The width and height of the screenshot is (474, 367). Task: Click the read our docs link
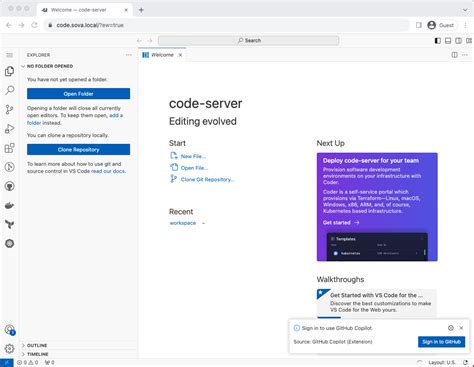(108, 171)
